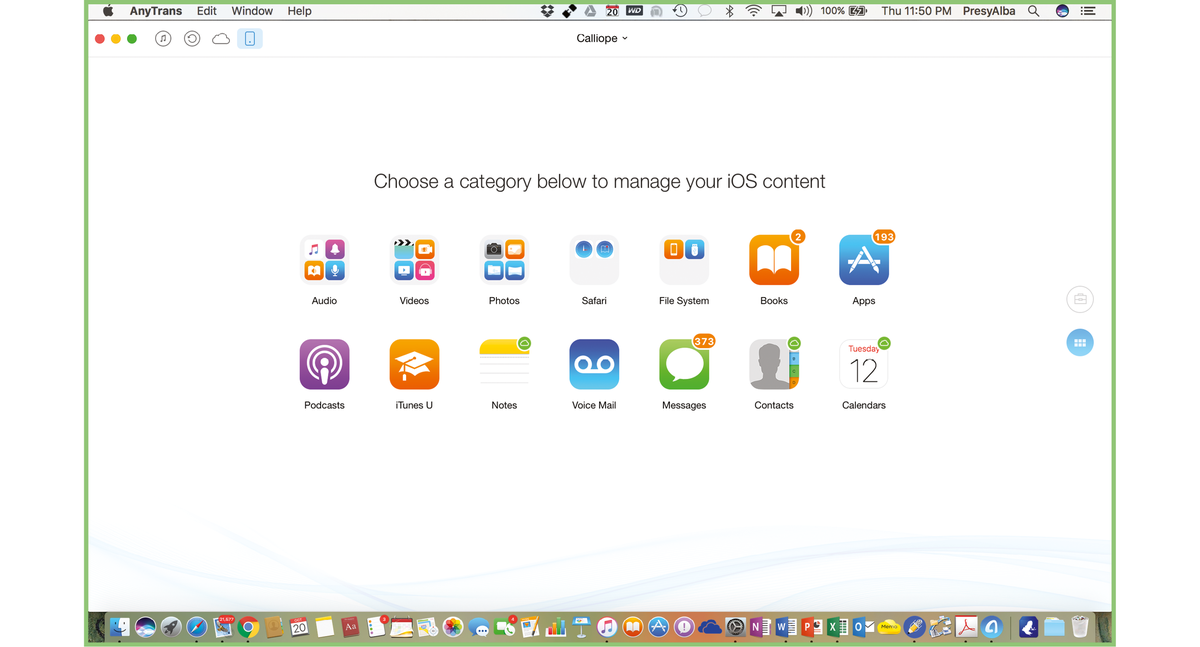Open Google Chrome from the Dock
This screenshot has width=1200, height=647.
point(248,627)
